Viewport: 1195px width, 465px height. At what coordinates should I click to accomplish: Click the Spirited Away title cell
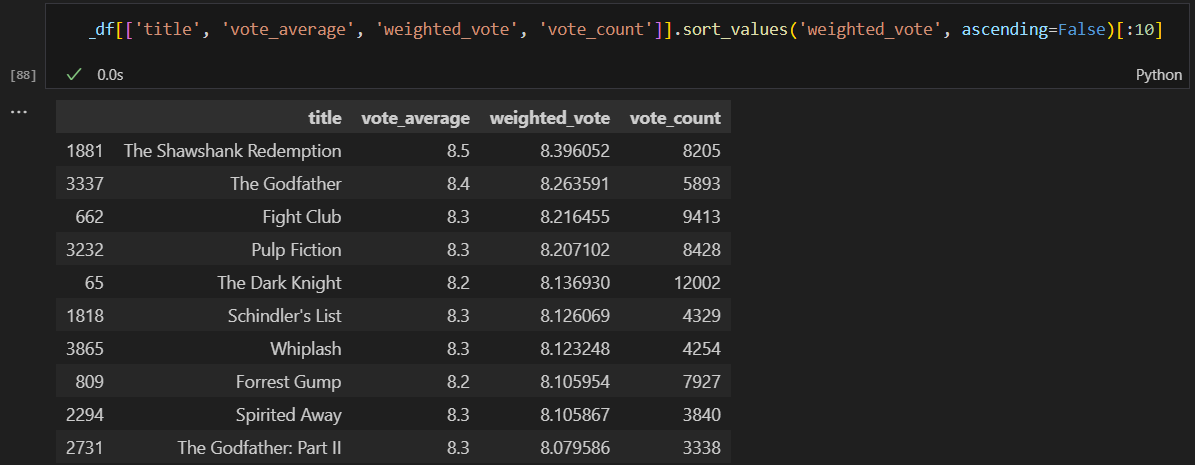(289, 415)
